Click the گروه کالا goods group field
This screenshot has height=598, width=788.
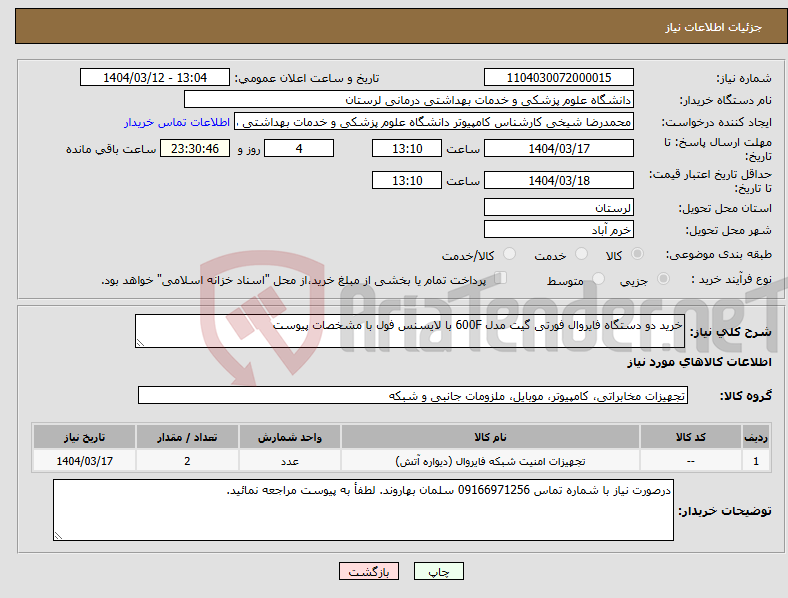coord(413,395)
